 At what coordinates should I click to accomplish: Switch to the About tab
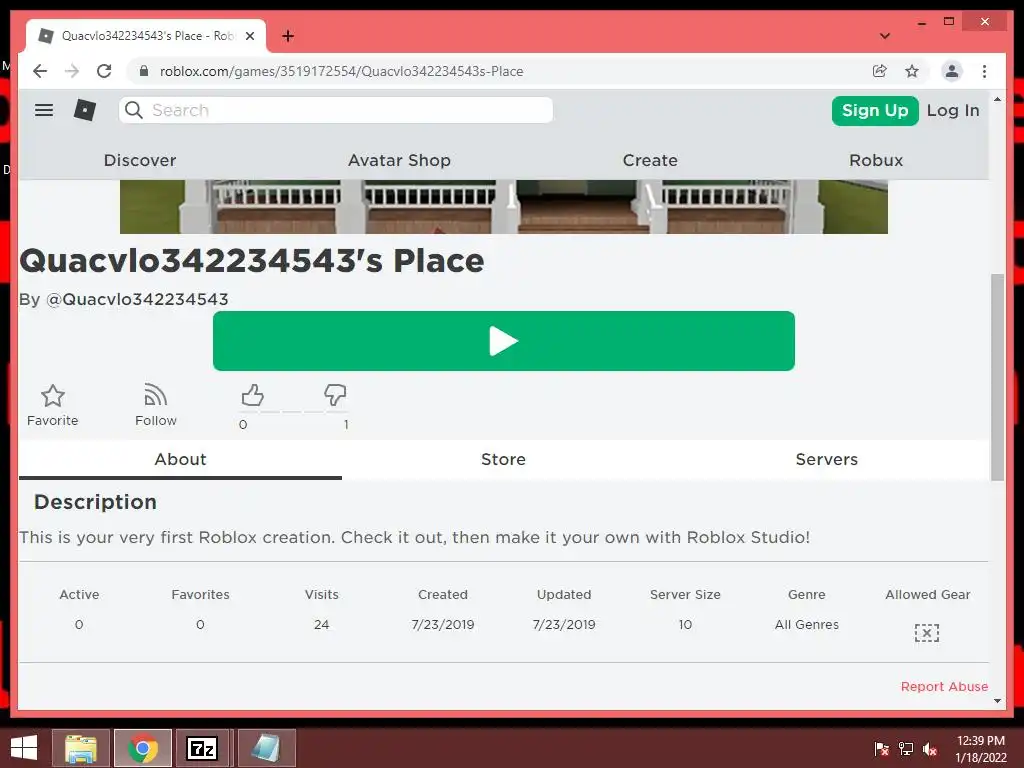pos(180,459)
